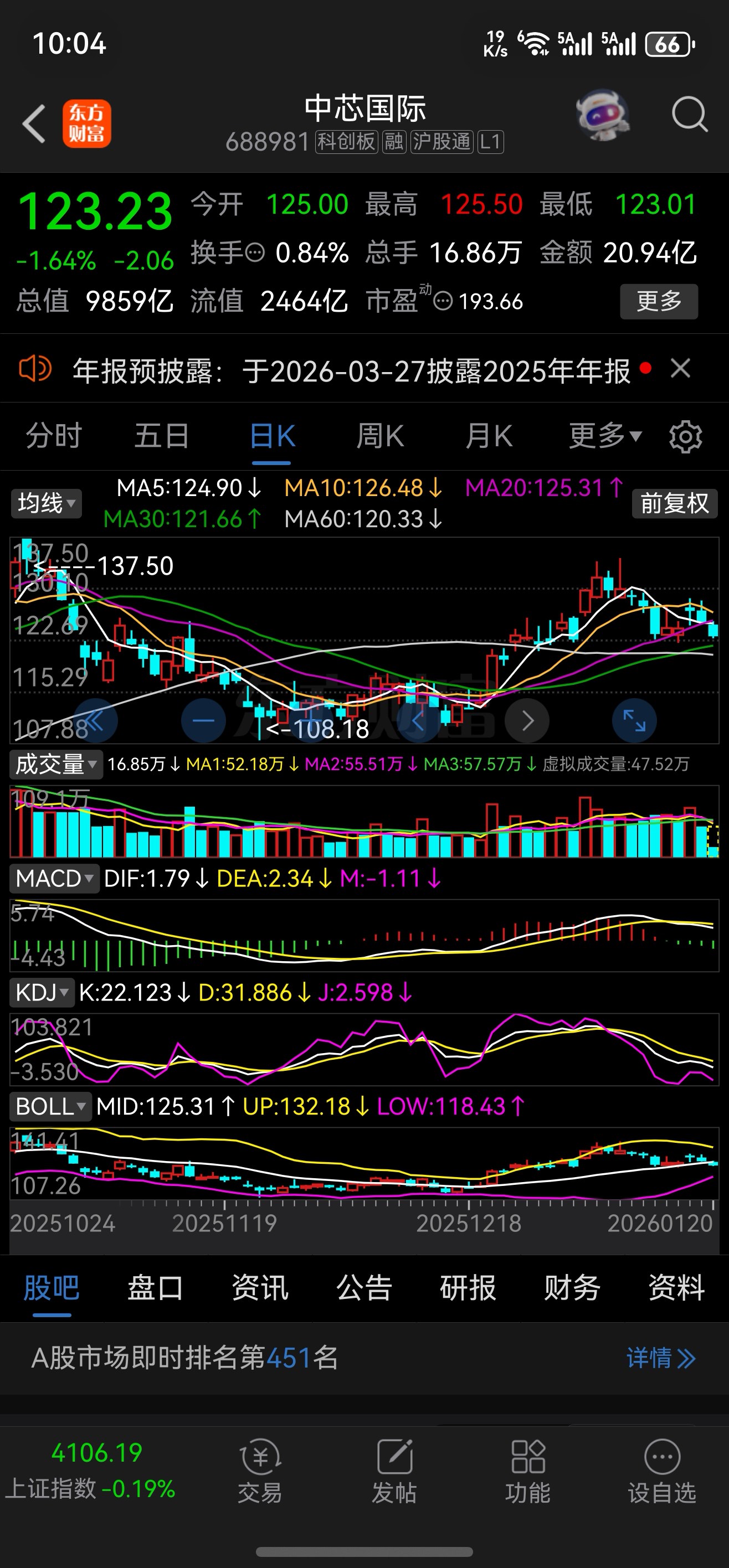This screenshot has height=1568, width=729.
Task: Tap the 沪股通 tag
Action: pyautogui.click(x=441, y=142)
